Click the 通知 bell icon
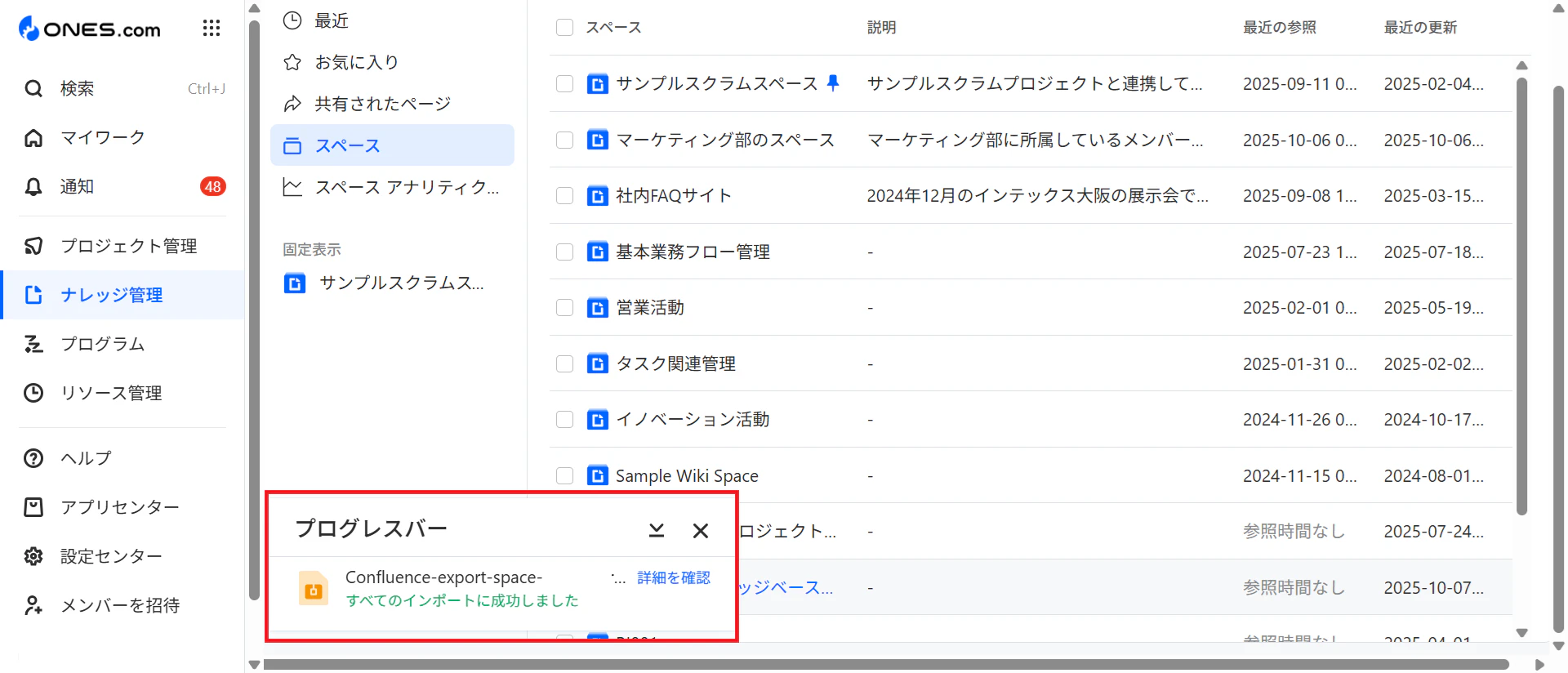 (x=33, y=187)
